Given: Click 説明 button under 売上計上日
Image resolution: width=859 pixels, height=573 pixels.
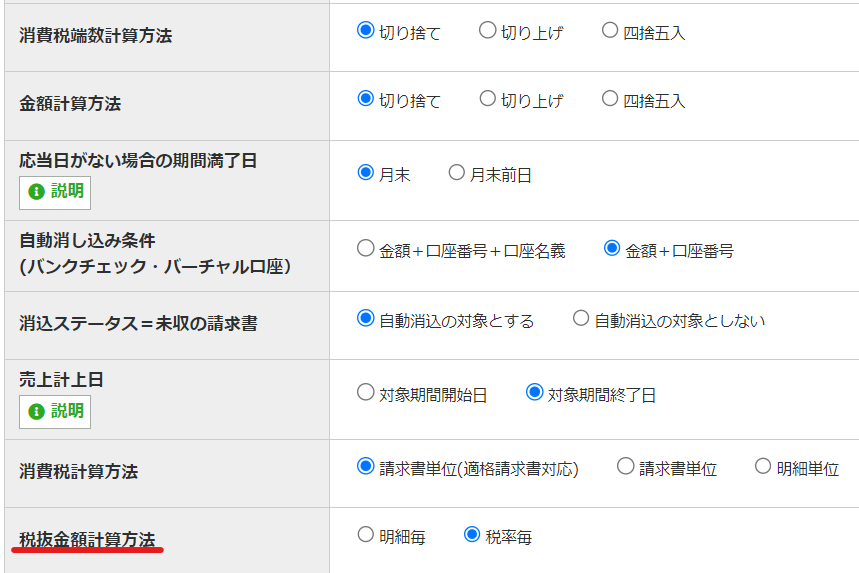Looking at the screenshot, I should click(x=55, y=410).
